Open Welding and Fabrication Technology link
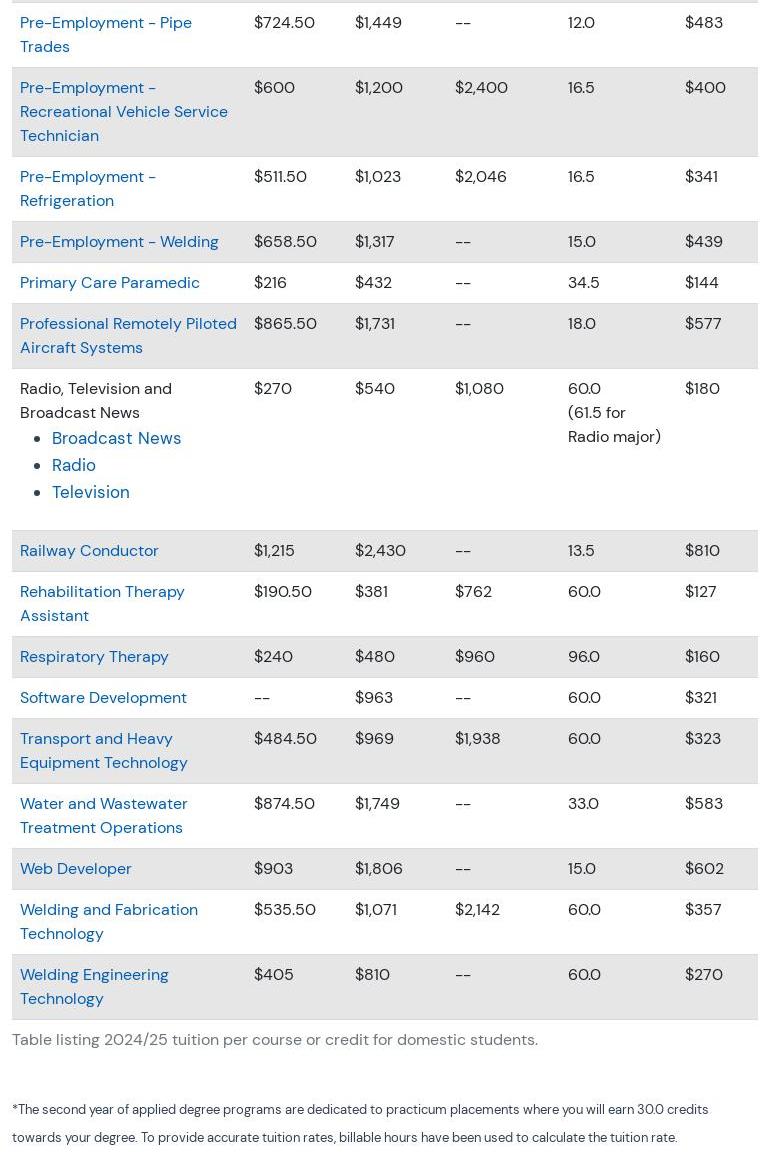 tap(108, 921)
